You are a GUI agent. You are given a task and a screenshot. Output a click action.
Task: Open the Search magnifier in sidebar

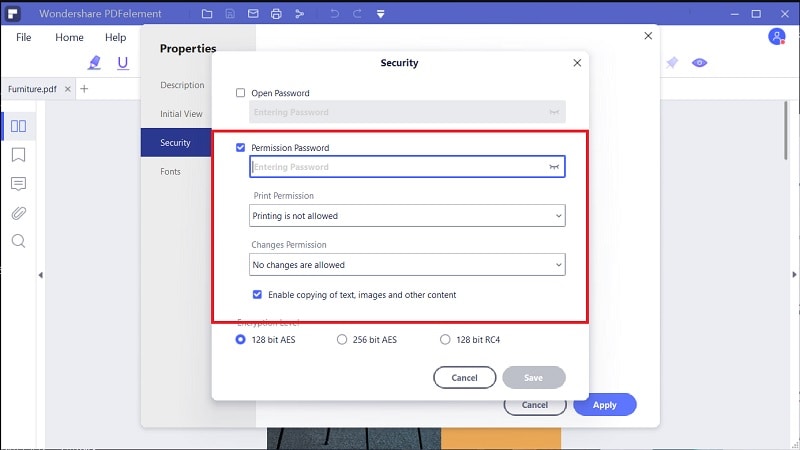click(18, 241)
